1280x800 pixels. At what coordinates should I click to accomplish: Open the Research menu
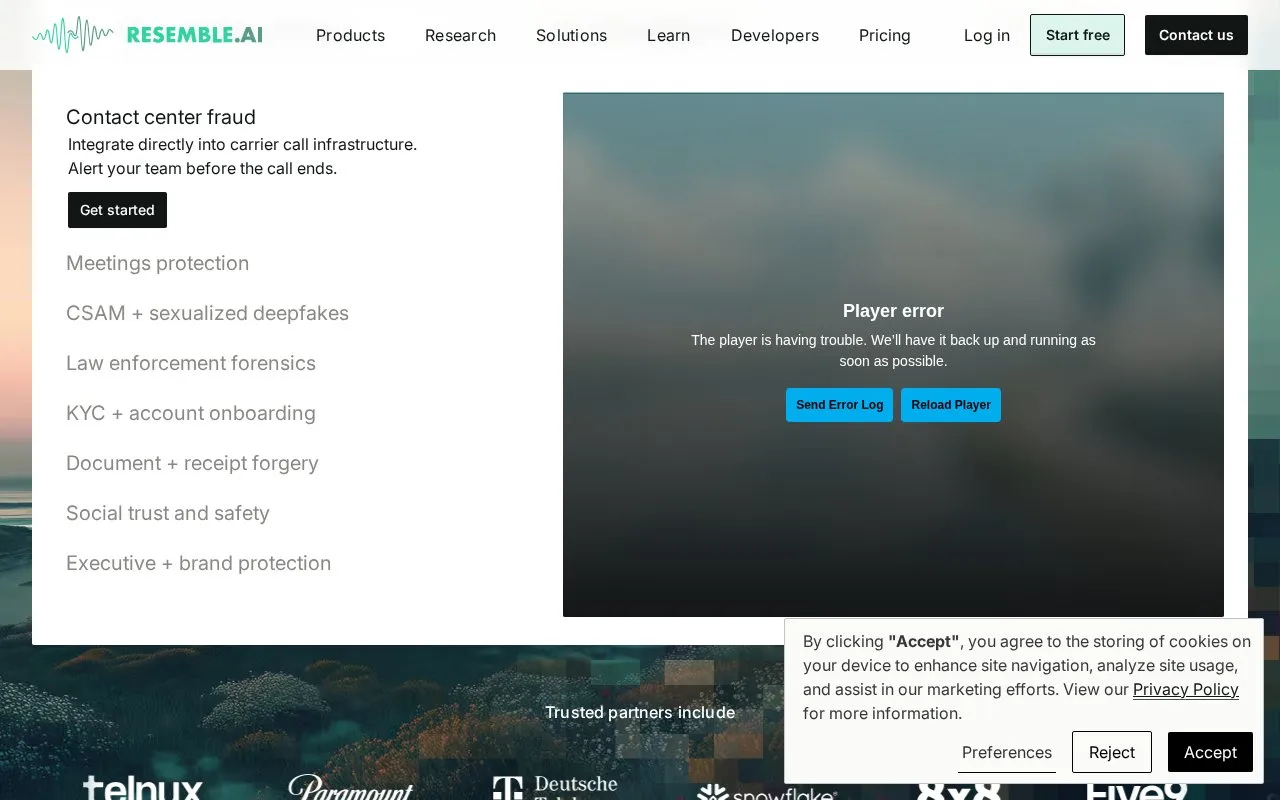460,35
